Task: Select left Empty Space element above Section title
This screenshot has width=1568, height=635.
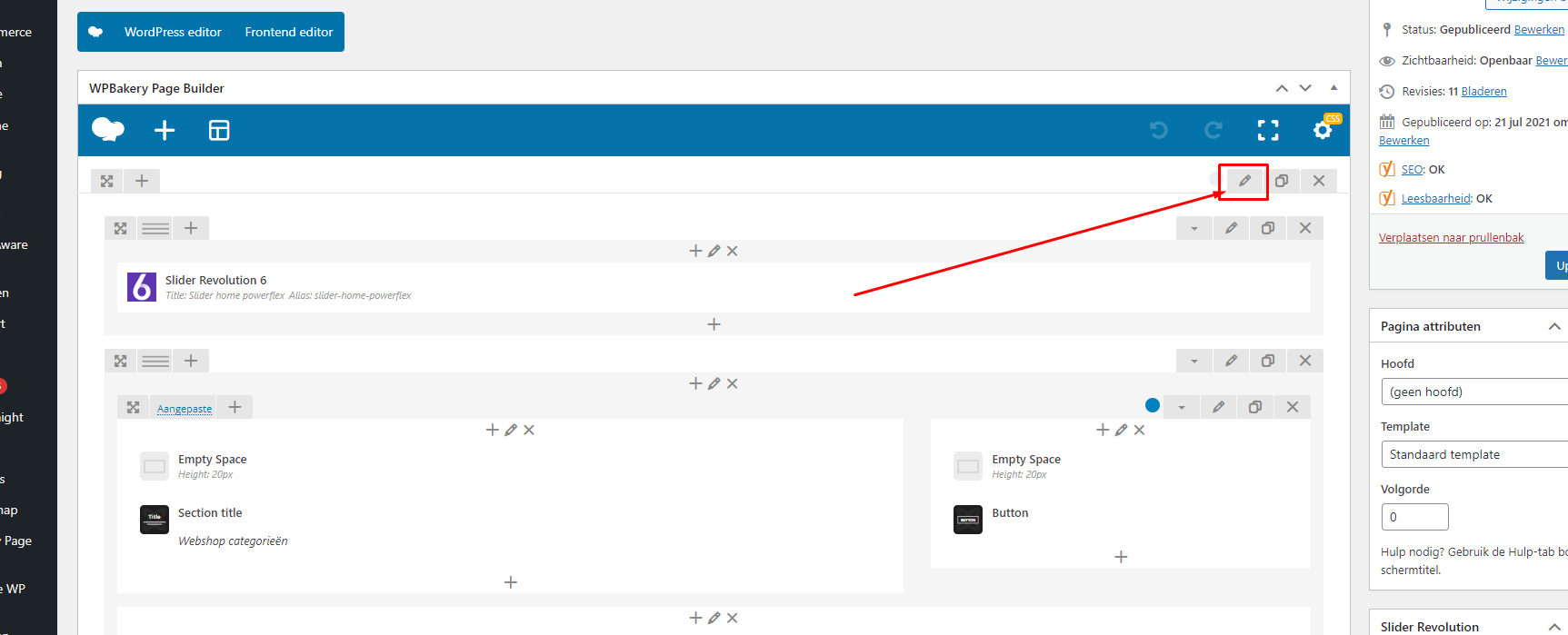Action: coord(510,466)
